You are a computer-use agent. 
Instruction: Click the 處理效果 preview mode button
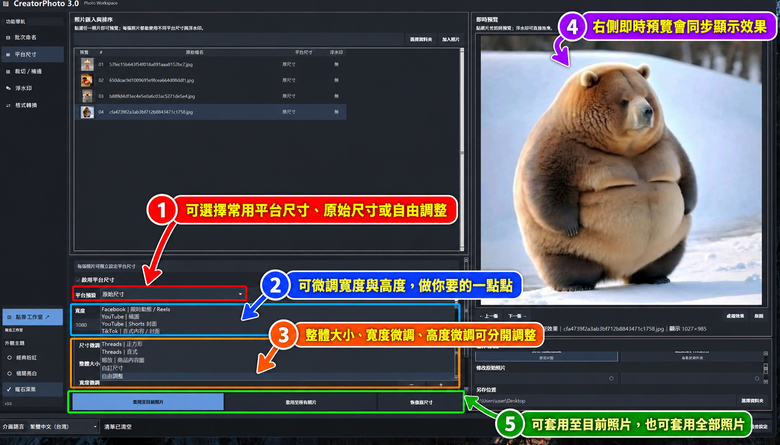(735, 316)
